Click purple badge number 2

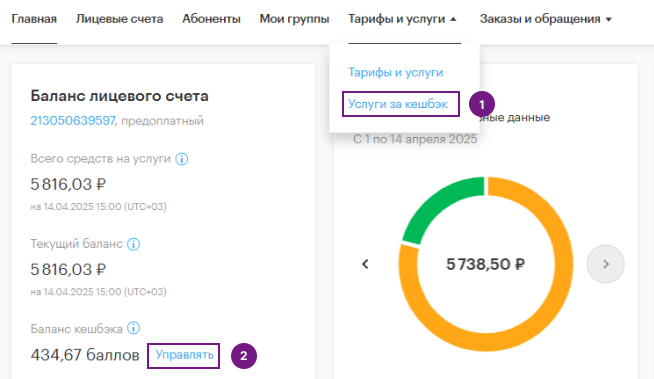[x=244, y=356]
